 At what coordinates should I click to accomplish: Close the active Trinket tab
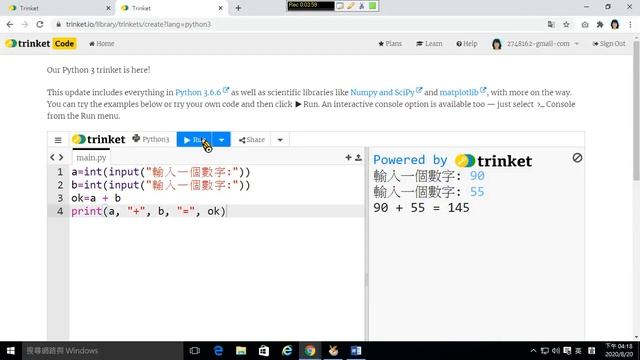(x=220, y=8)
